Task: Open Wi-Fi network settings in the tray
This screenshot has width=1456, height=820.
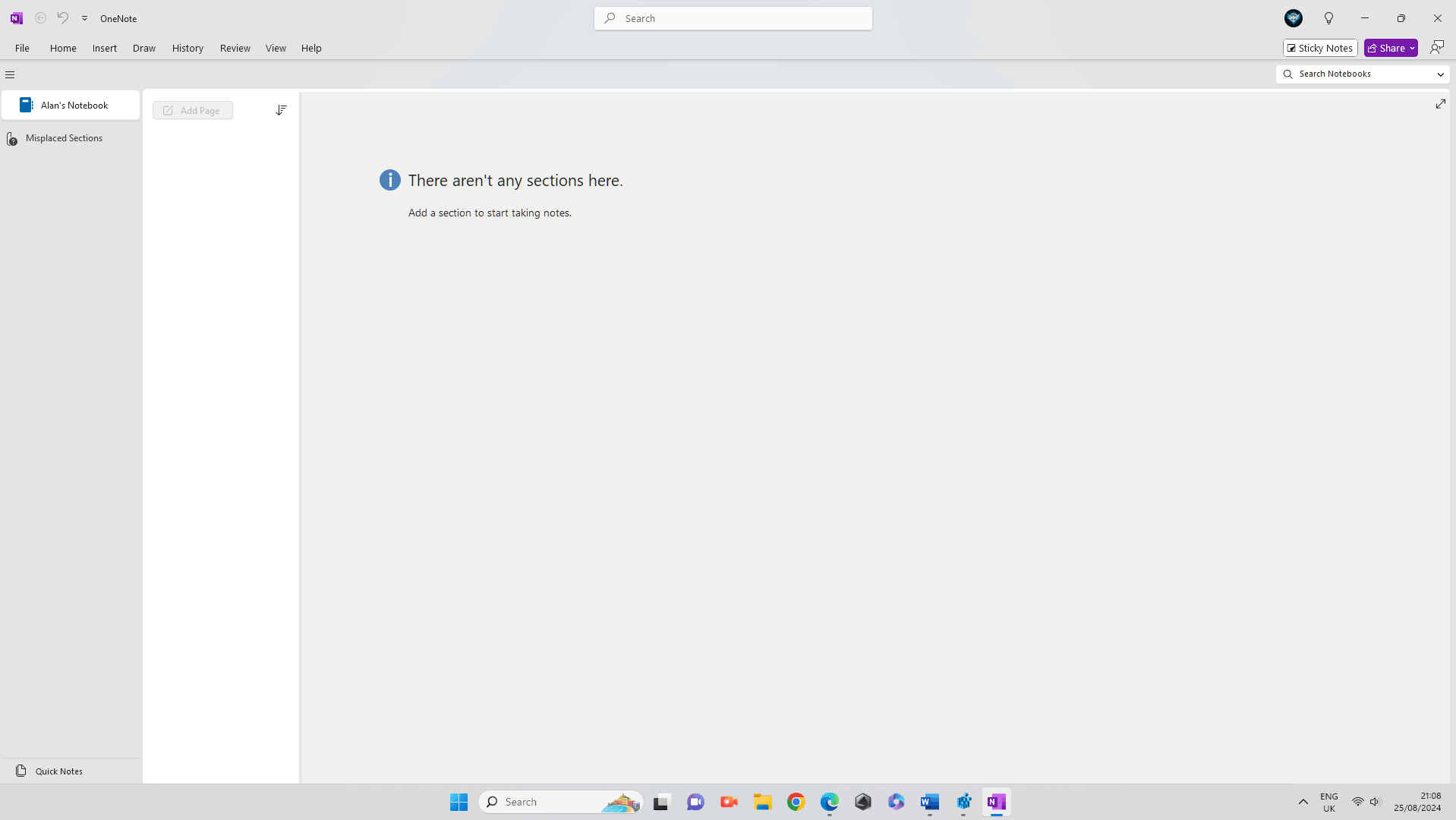Action: pos(1357,803)
